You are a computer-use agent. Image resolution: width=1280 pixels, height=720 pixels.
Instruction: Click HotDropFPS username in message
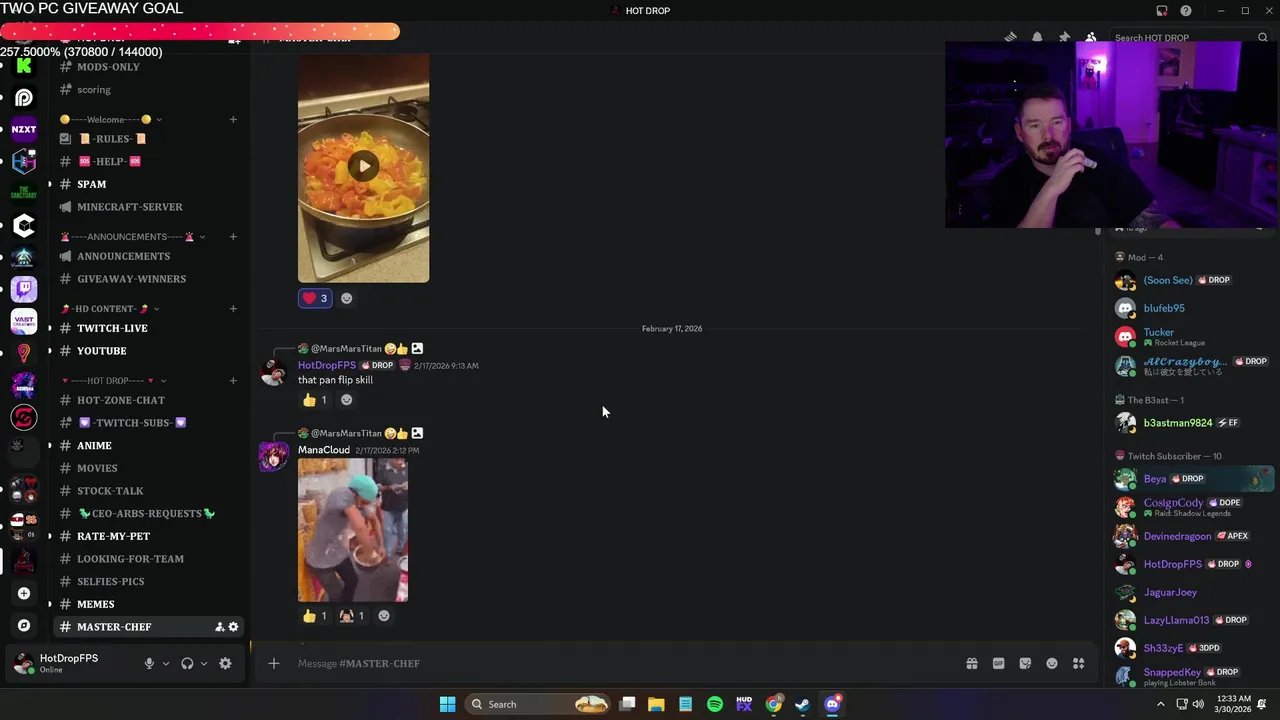[x=327, y=366]
